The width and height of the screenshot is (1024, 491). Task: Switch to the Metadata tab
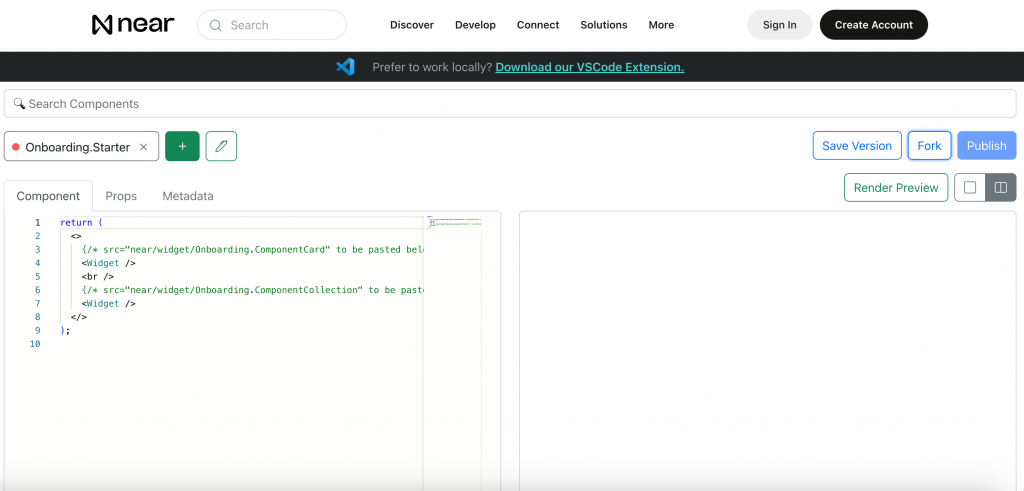pos(188,196)
